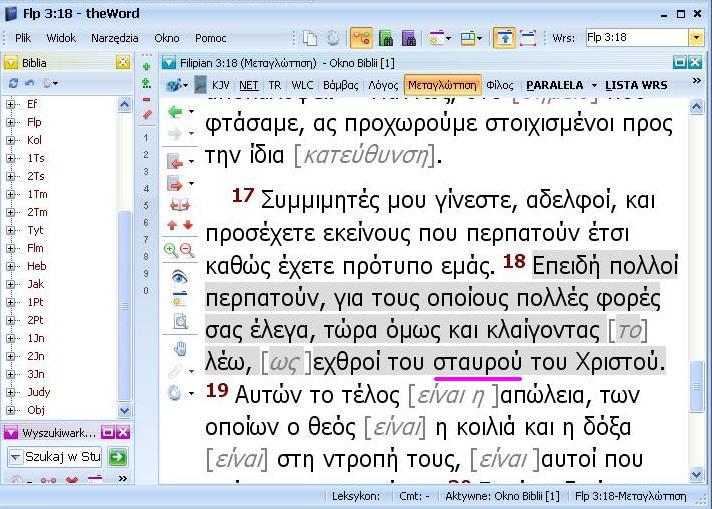Click the copy pages icon in top toolbar
Viewport: 712px width, 509px height.
click(310, 38)
